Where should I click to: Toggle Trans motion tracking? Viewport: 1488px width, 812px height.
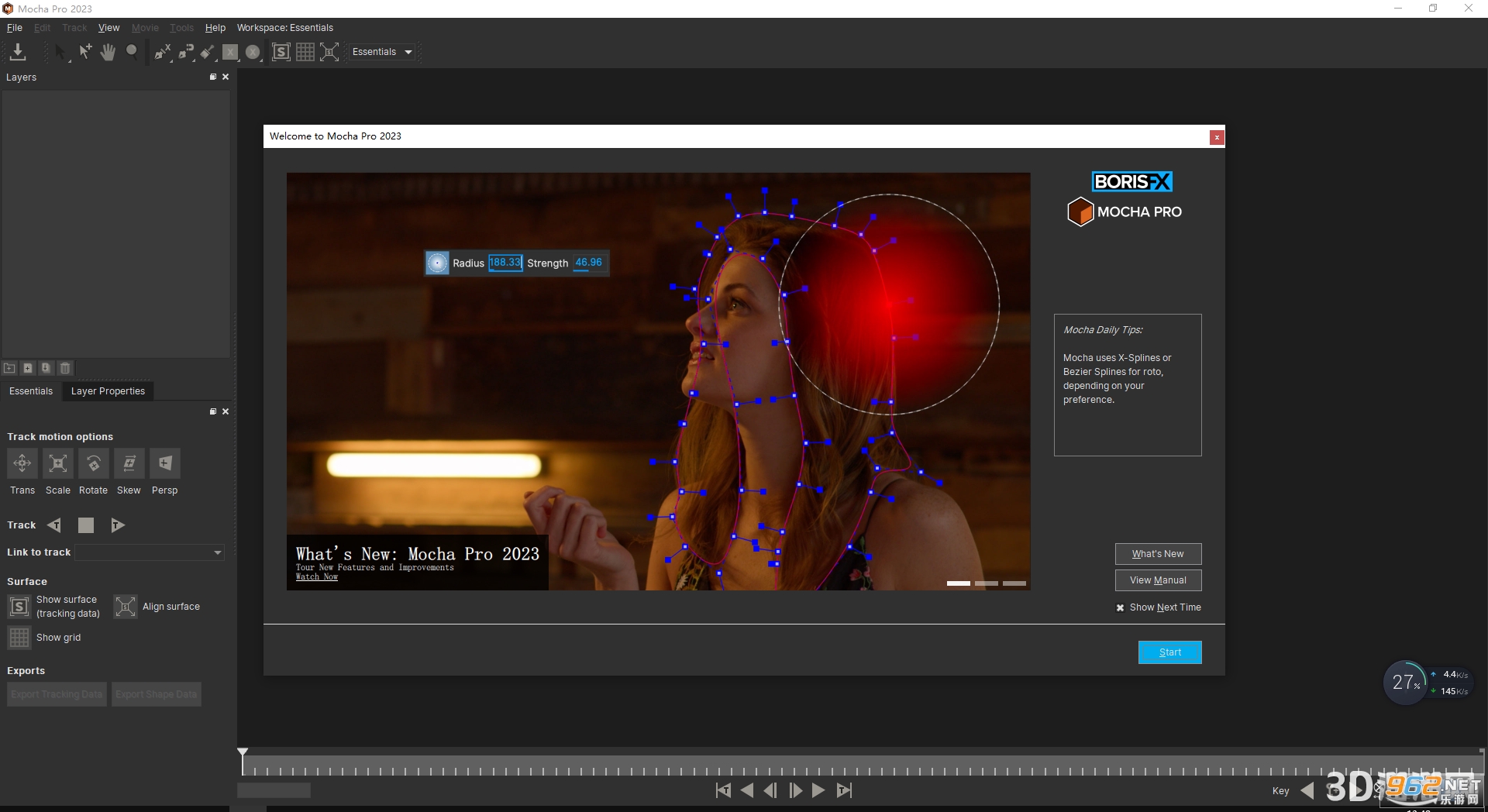tap(22, 463)
